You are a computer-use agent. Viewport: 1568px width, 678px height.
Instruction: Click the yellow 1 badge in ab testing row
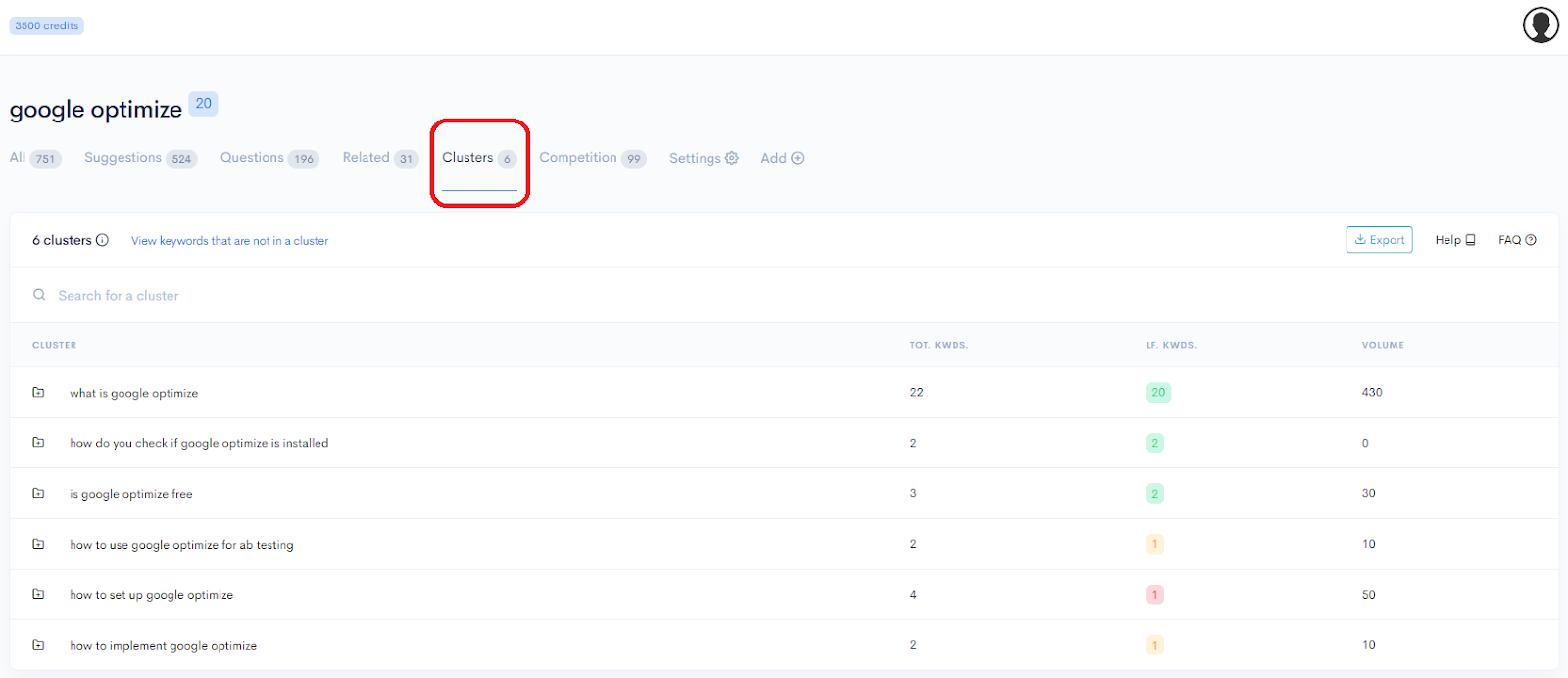point(1154,544)
